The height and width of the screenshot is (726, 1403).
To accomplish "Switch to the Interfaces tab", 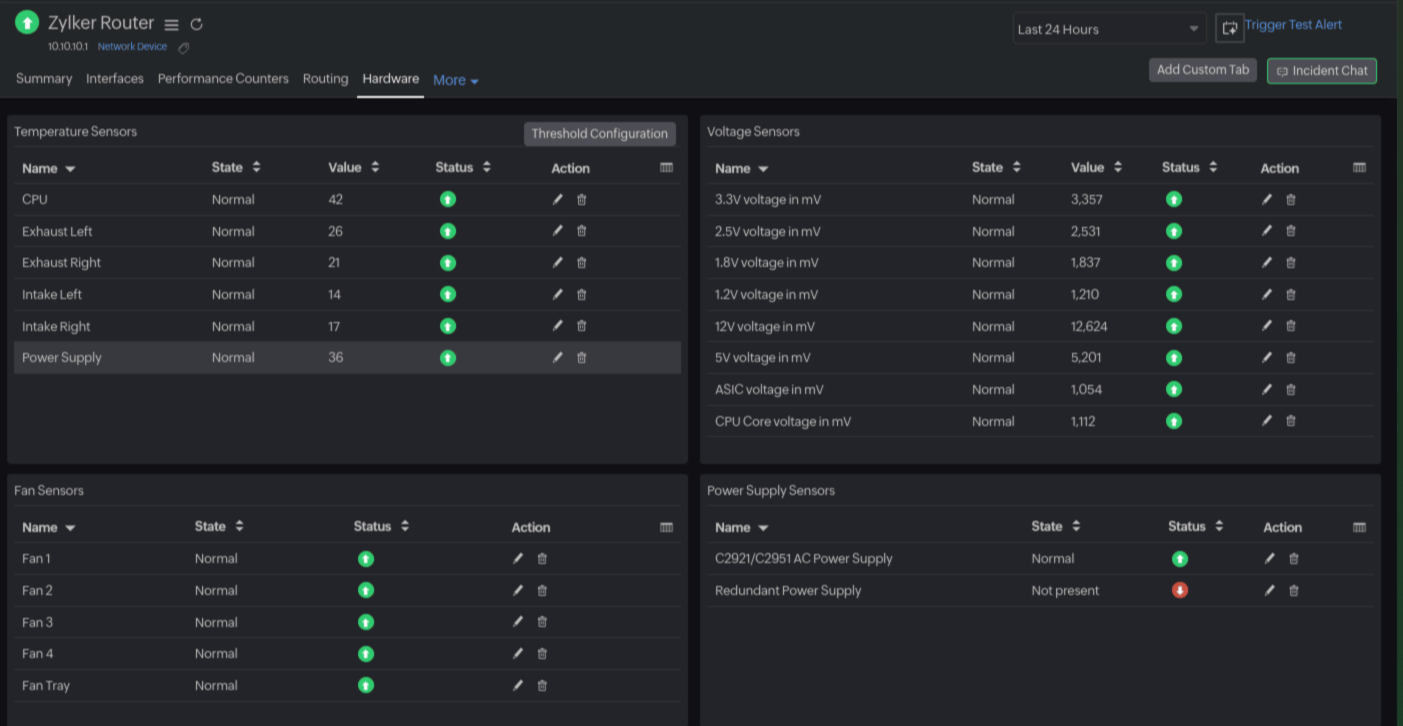I will [x=114, y=78].
